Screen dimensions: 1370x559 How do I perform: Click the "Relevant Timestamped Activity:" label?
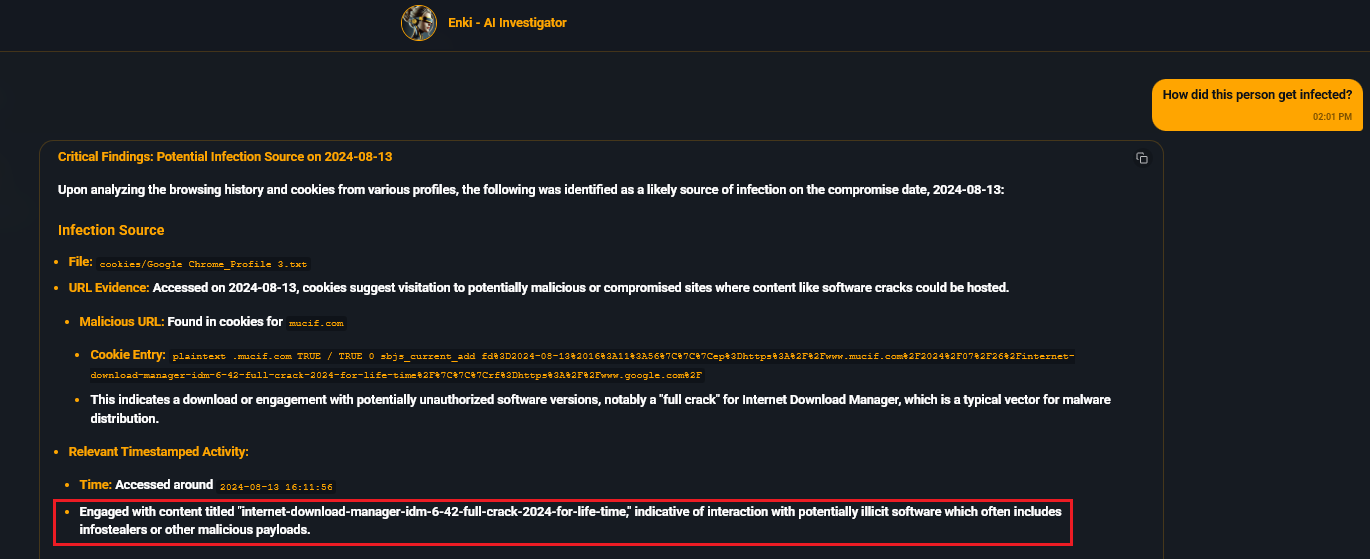click(x=158, y=452)
